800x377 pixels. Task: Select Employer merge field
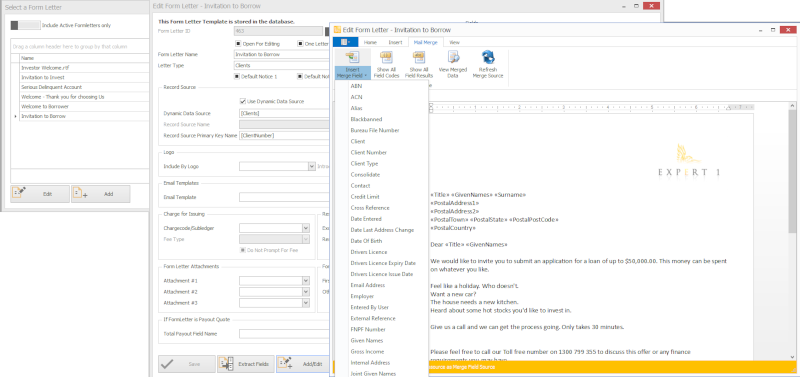coord(382,296)
